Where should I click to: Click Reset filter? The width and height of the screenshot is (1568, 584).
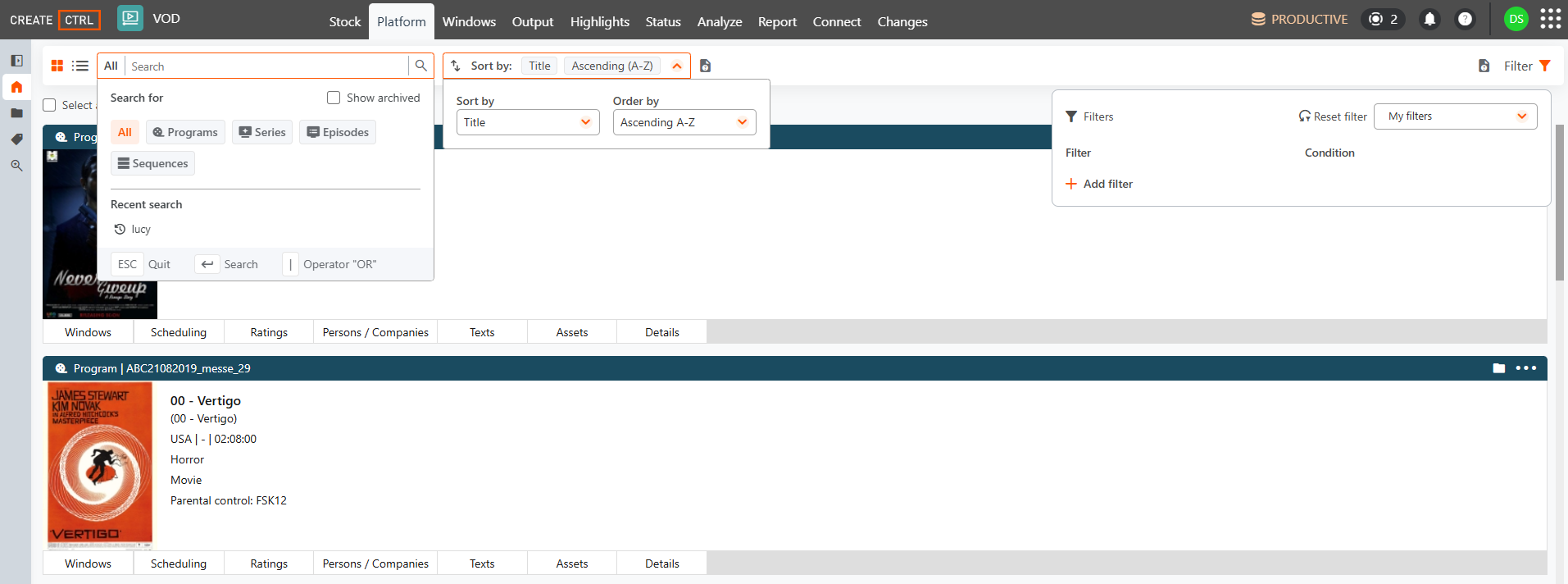click(x=1333, y=116)
